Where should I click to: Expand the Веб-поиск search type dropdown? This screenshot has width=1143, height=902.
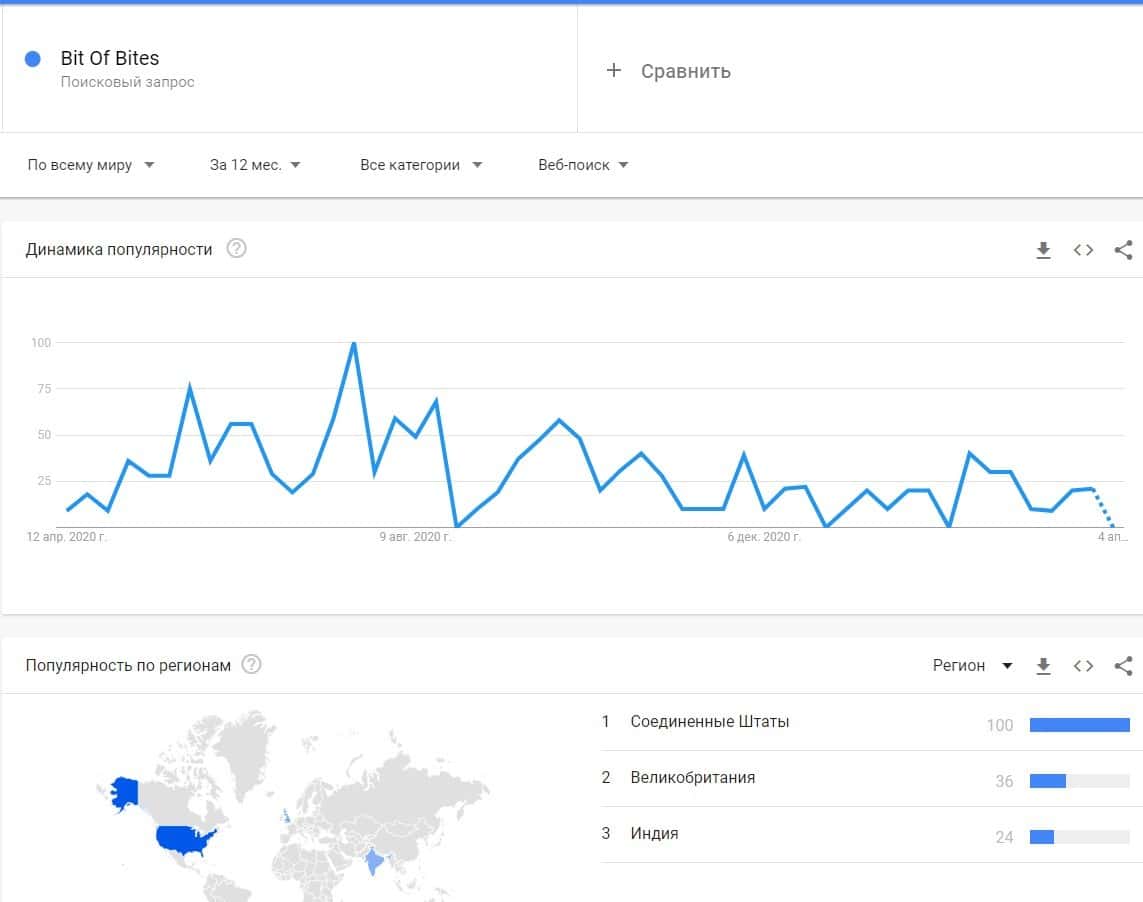point(583,165)
